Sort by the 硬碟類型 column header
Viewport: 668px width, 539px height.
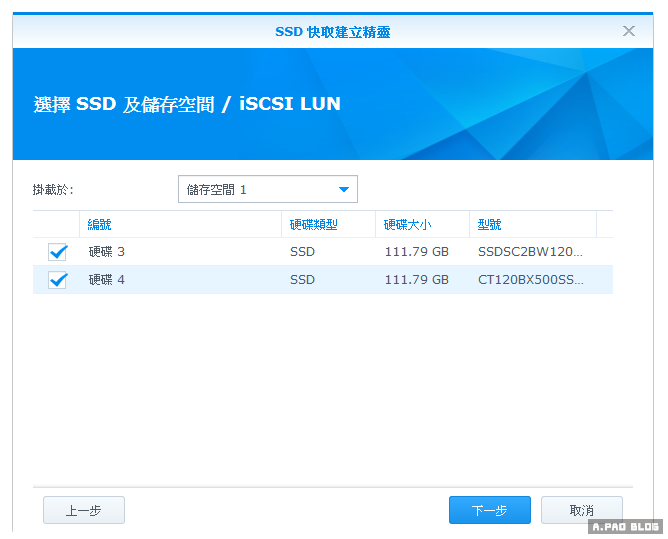click(x=314, y=224)
